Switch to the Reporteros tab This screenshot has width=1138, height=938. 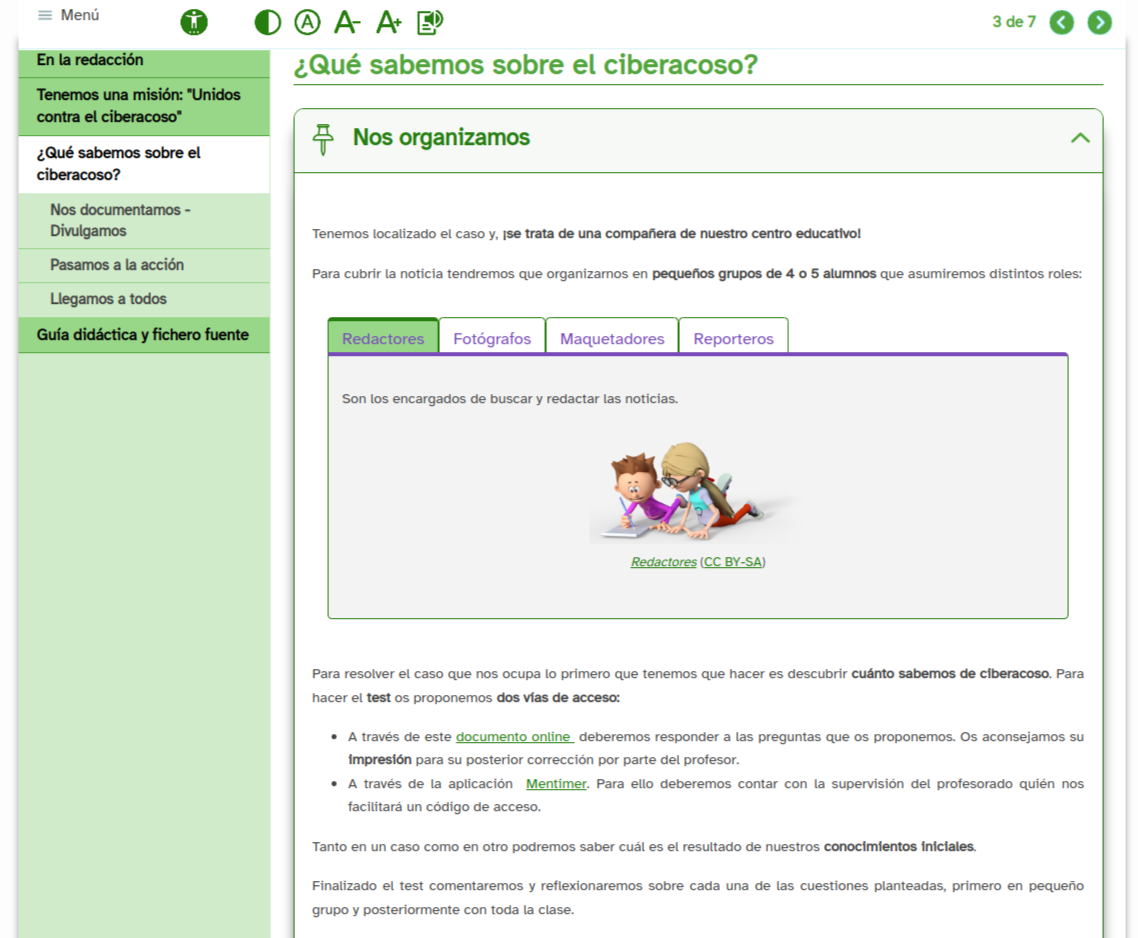pos(733,338)
